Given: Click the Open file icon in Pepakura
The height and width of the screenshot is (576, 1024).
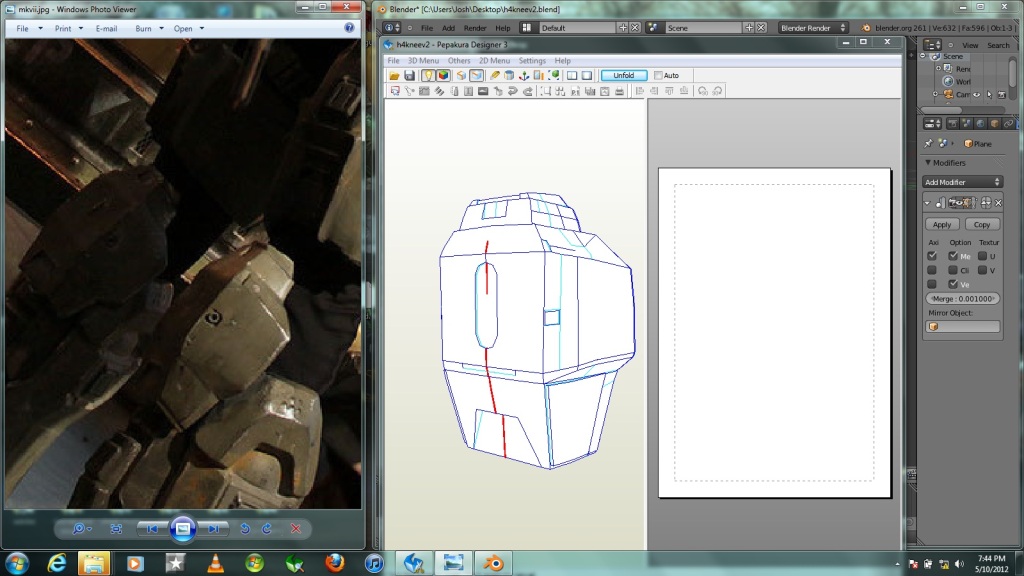Looking at the screenshot, I should 395,76.
